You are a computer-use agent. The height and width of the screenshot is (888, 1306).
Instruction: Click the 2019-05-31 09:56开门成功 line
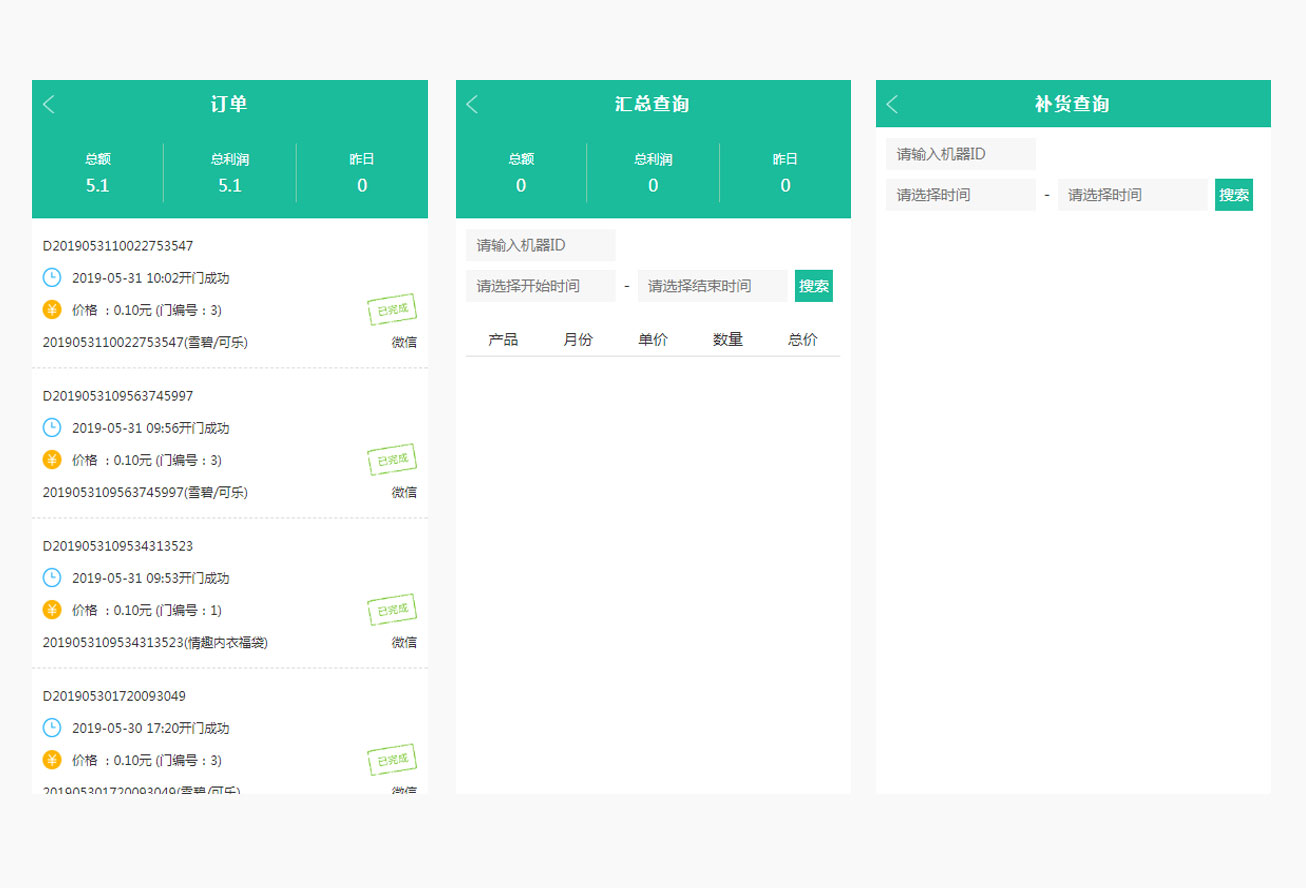[x=151, y=428]
